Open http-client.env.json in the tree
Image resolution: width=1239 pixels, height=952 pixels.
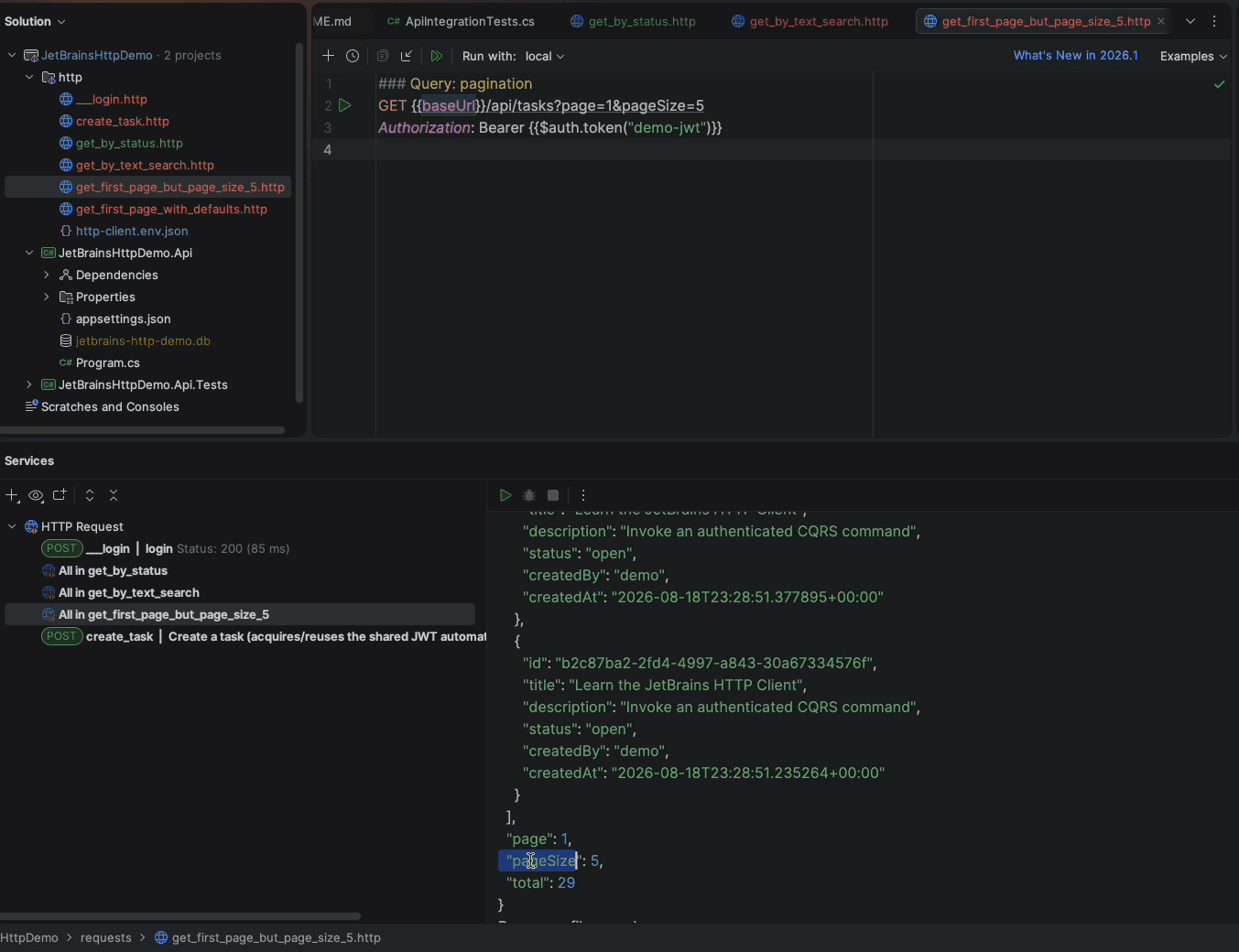point(132,231)
